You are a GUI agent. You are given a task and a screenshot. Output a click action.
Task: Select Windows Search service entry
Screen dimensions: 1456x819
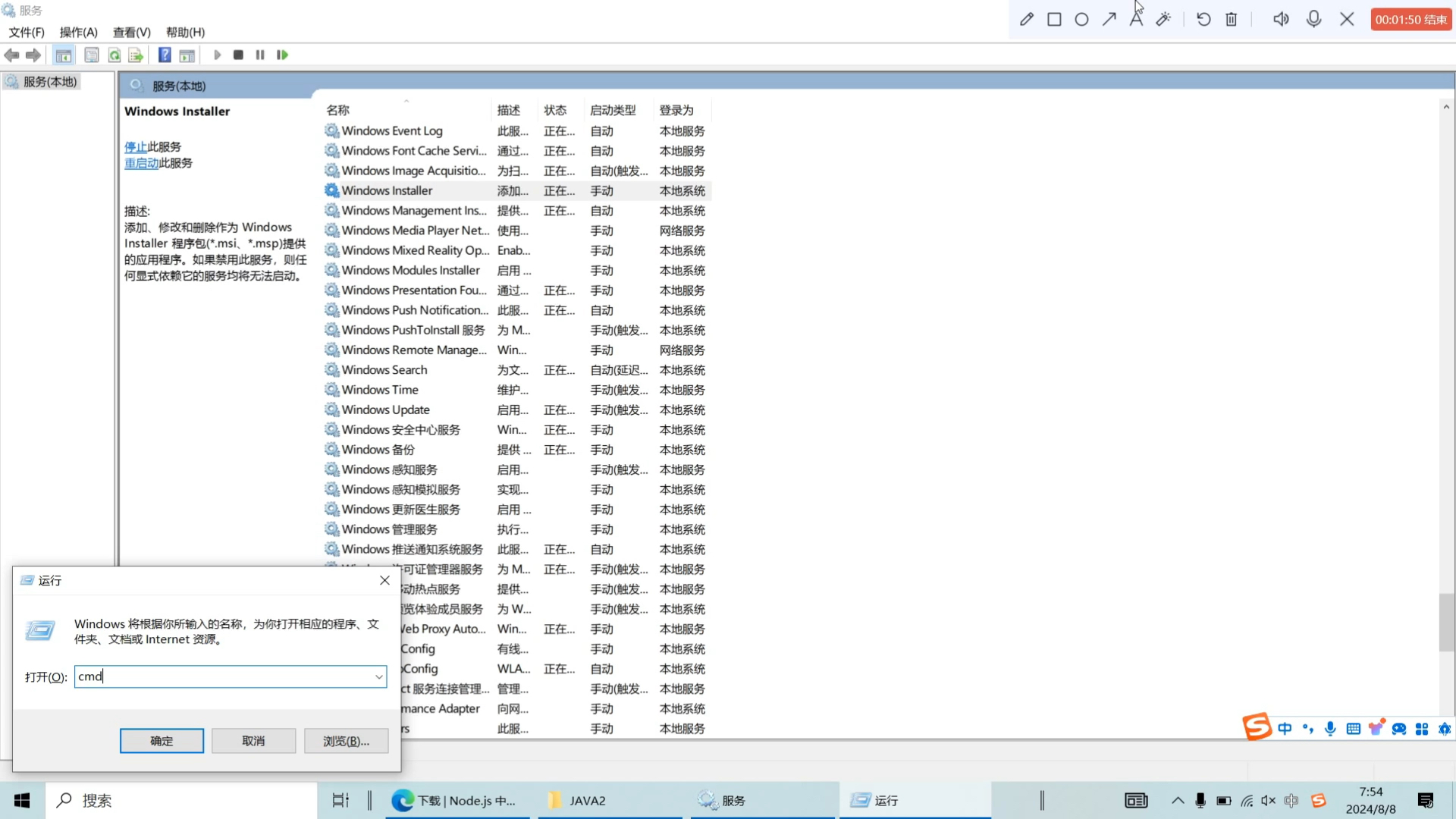click(384, 369)
